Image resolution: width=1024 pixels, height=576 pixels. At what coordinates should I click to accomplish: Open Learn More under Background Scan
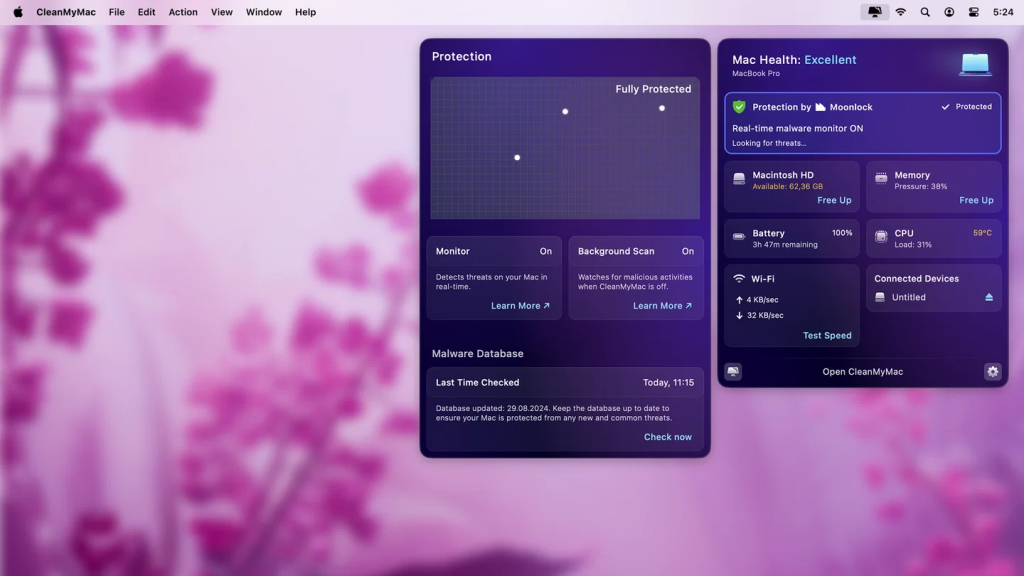(662, 306)
